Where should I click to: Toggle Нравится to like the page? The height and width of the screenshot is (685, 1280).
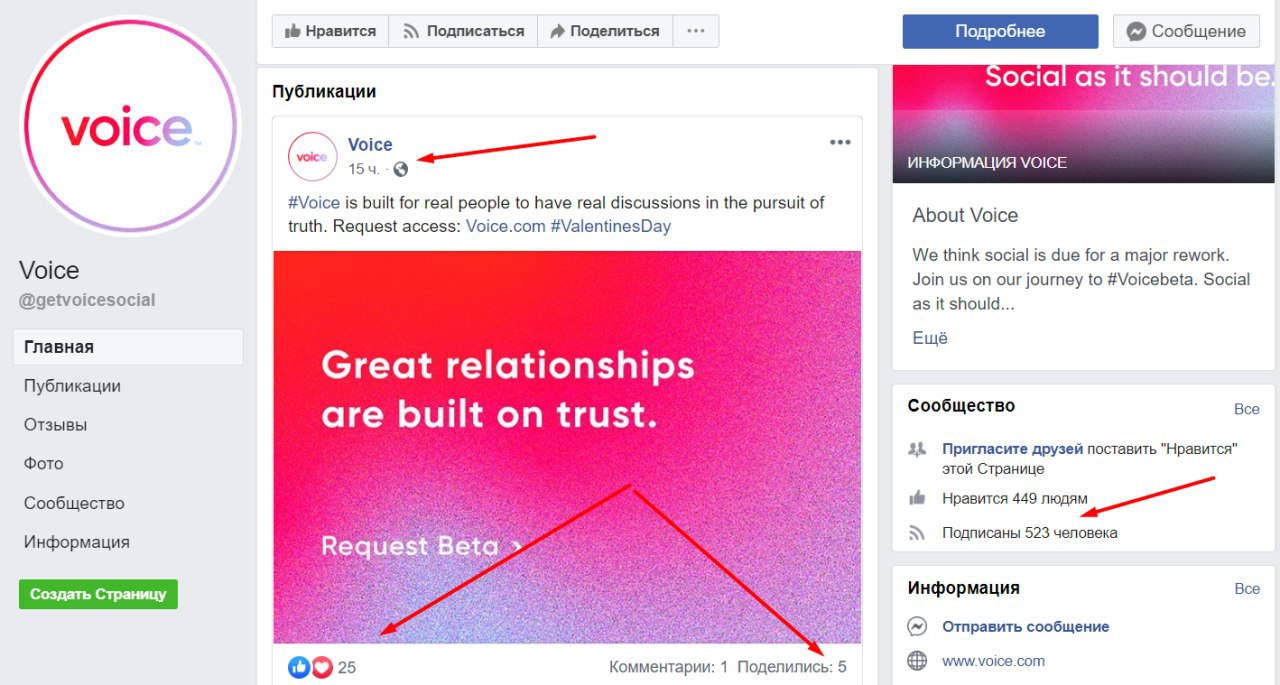click(330, 31)
